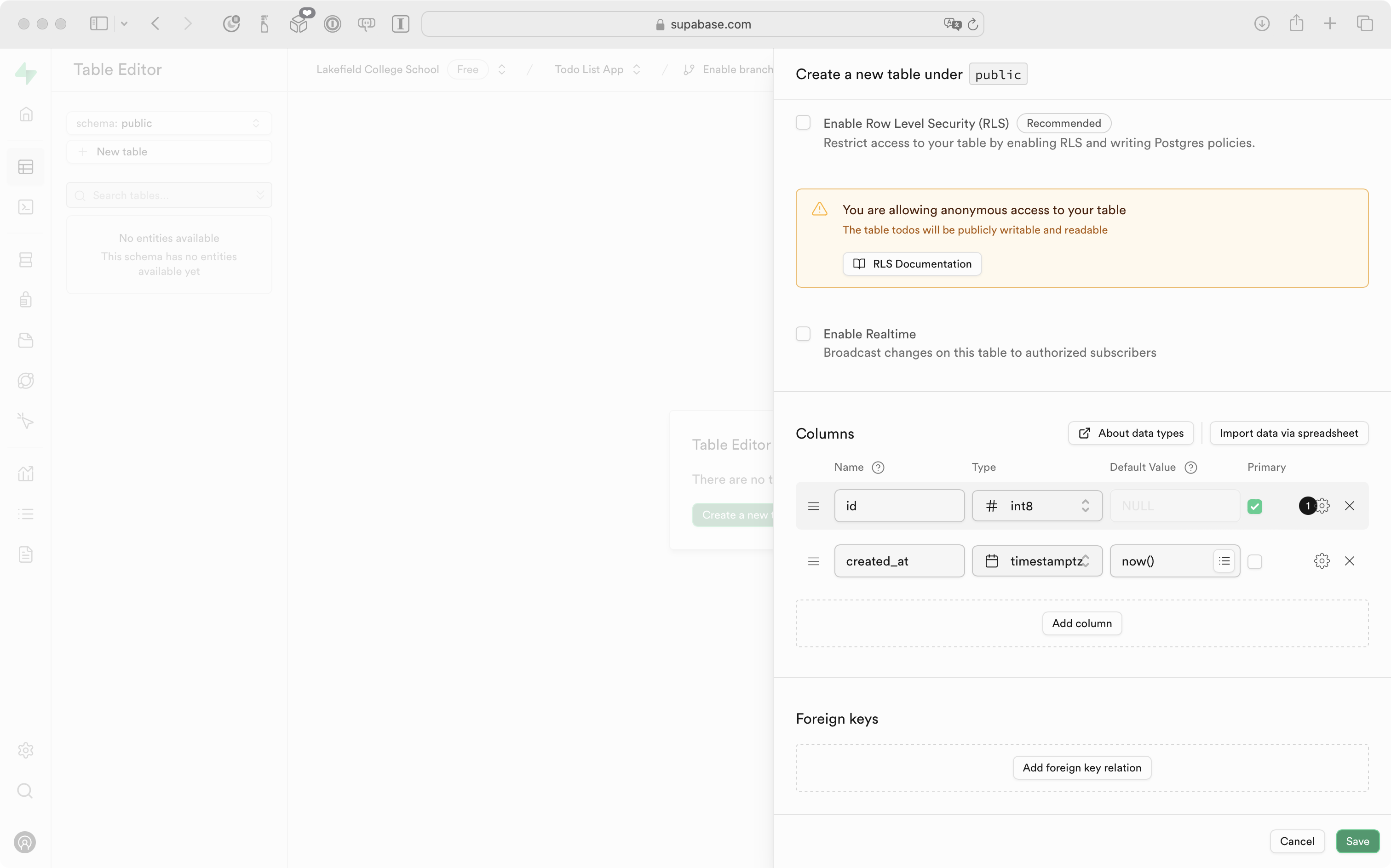Select the Database icon in the sidebar
Image resolution: width=1391 pixels, height=868 pixels.
pyautogui.click(x=26, y=259)
